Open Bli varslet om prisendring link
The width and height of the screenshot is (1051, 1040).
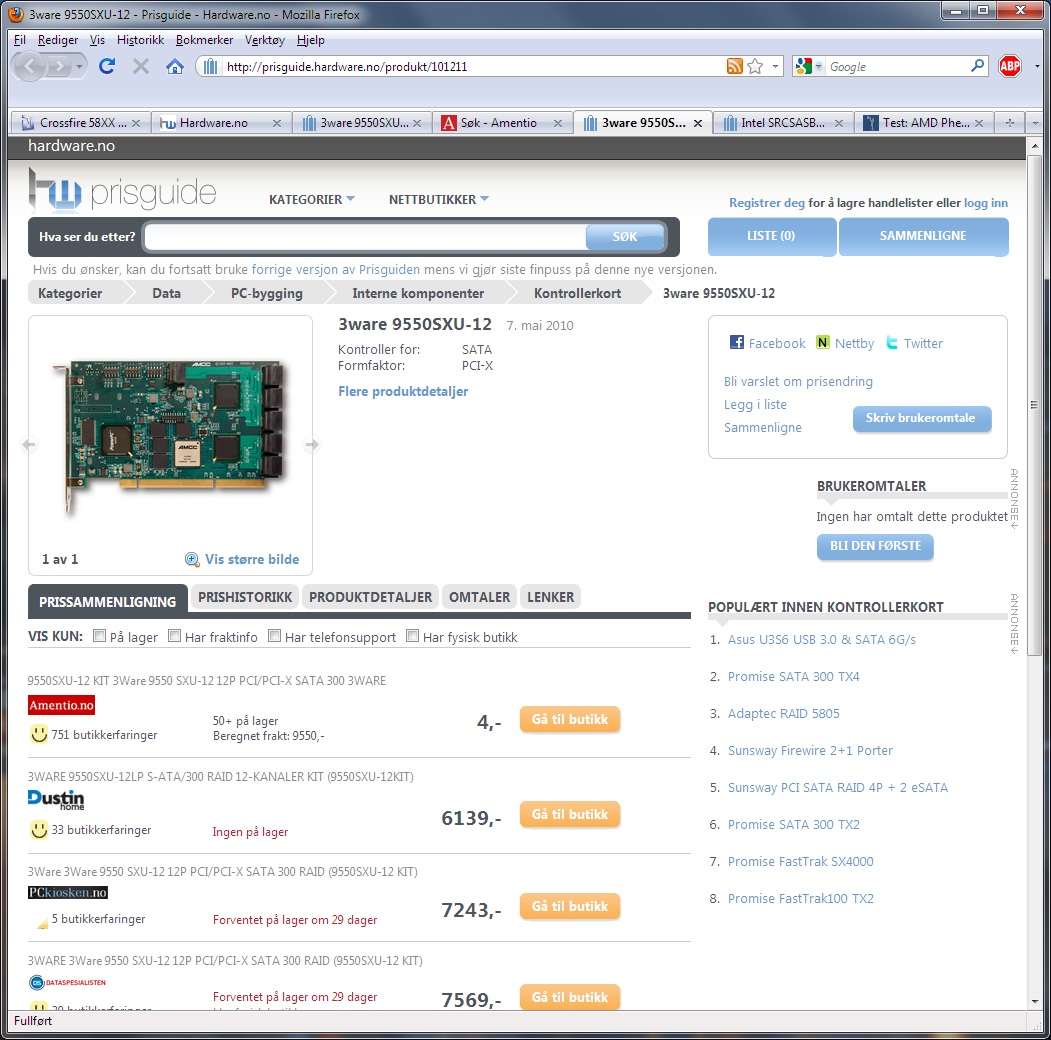[x=798, y=381]
